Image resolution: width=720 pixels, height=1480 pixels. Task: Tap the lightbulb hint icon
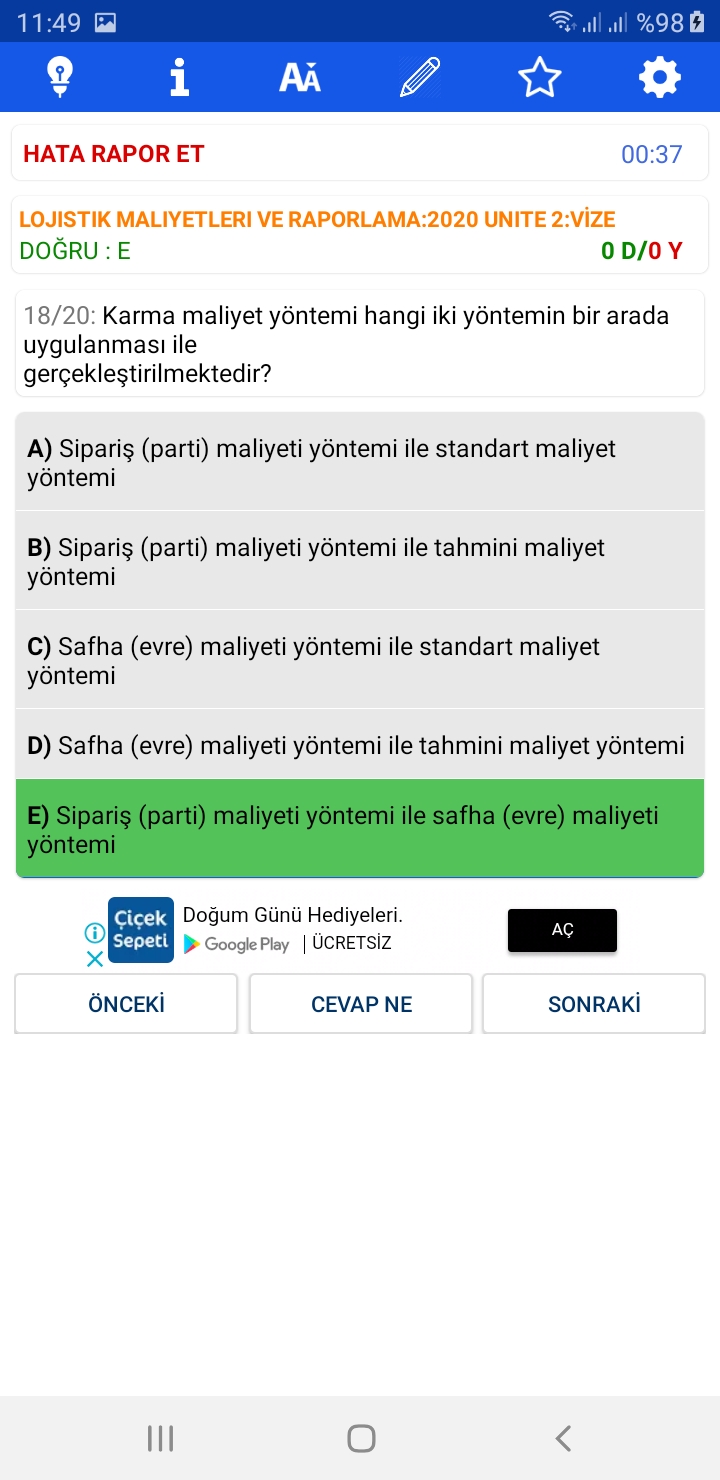click(x=60, y=77)
